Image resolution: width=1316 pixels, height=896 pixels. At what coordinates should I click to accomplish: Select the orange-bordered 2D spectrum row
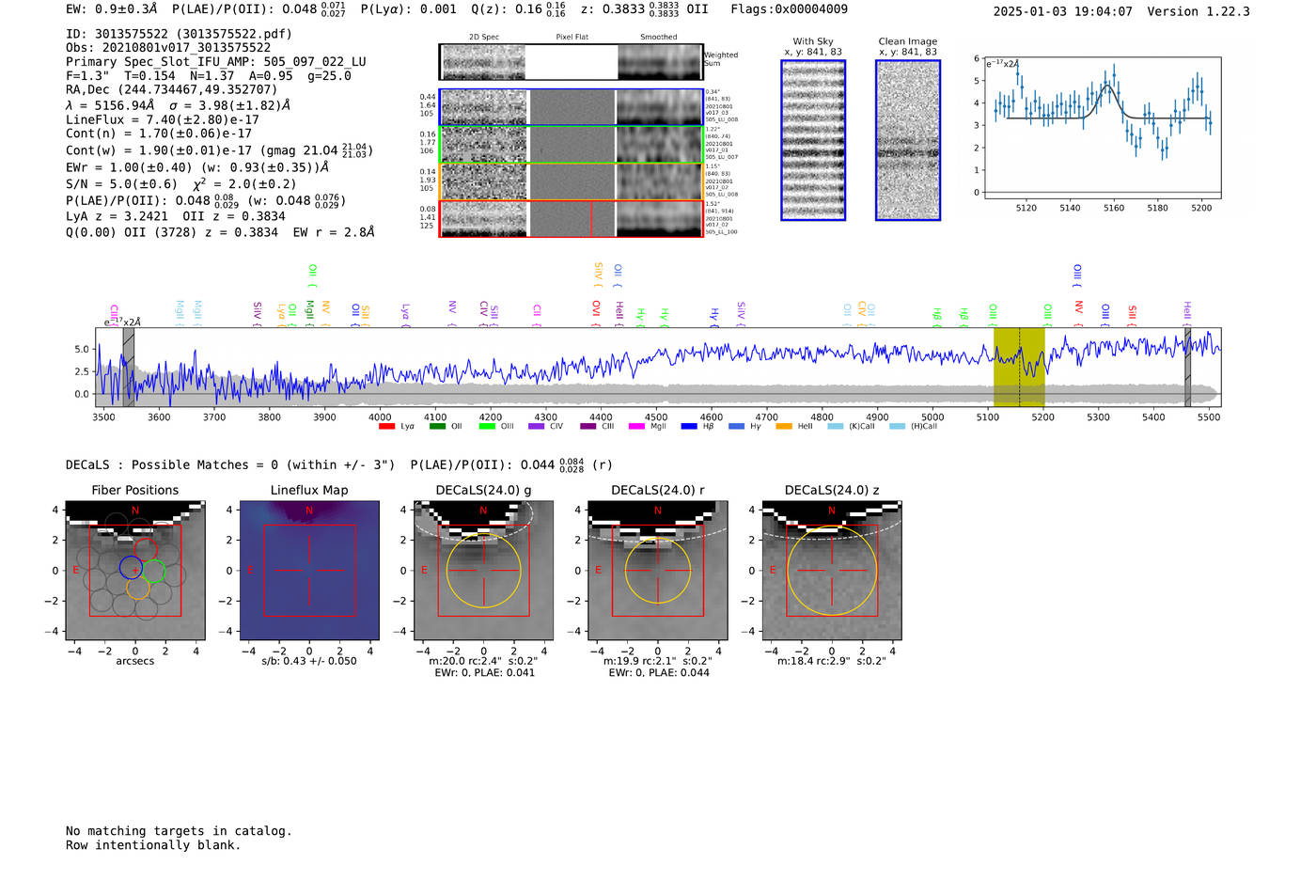click(x=571, y=181)
